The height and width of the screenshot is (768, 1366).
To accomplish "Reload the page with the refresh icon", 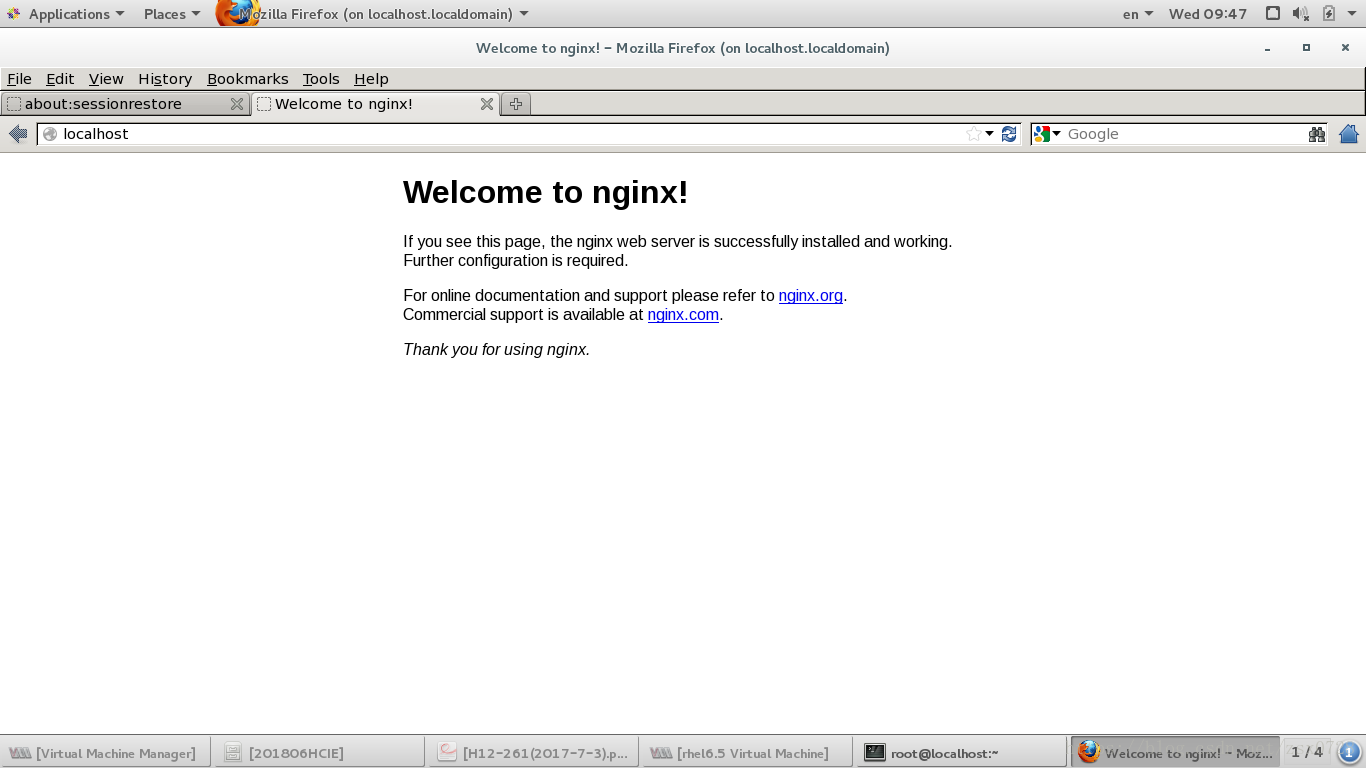I will [1009, 134].
